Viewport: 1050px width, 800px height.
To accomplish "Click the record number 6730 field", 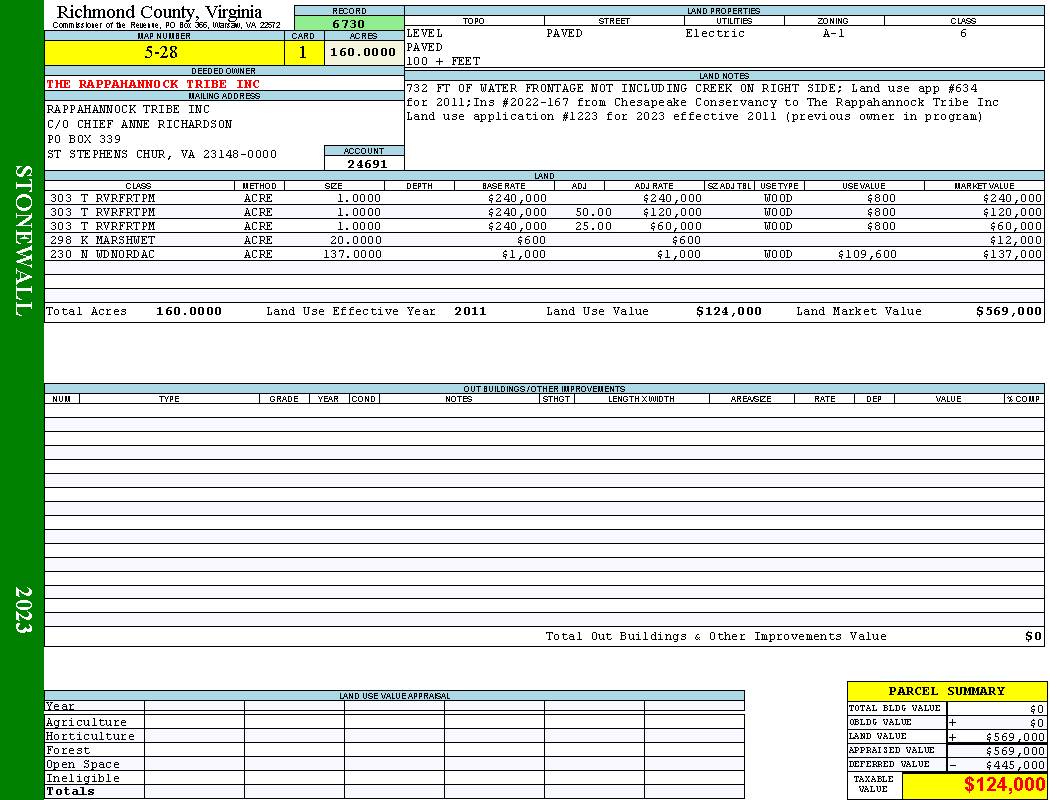I will tap(349, 24).
